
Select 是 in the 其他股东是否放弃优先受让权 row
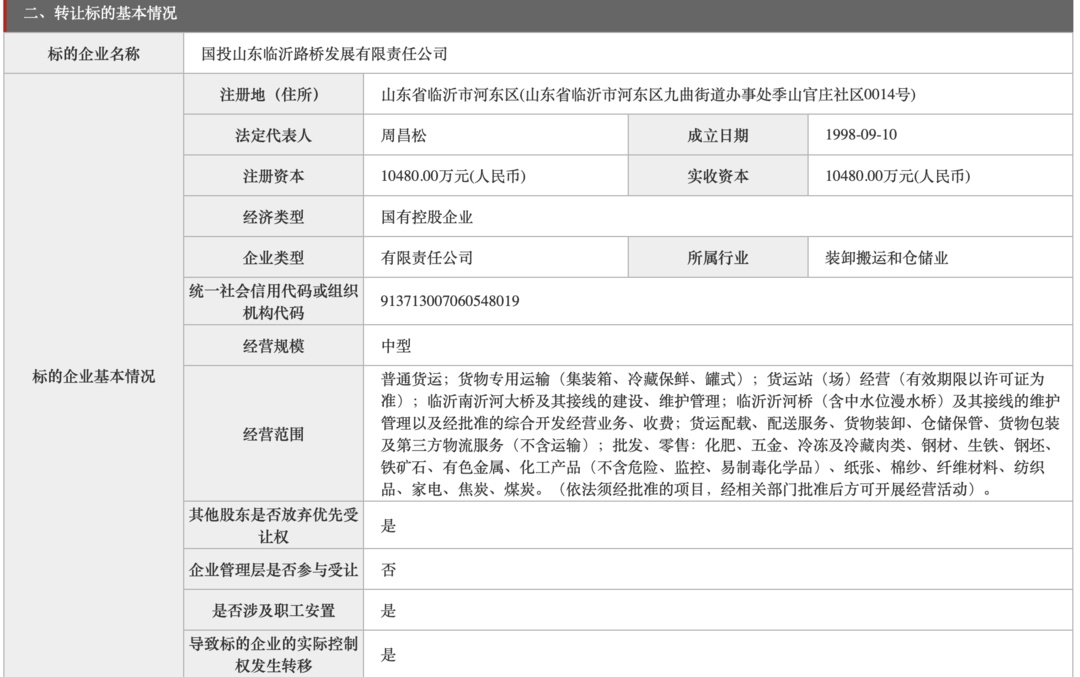coord(388,526)
